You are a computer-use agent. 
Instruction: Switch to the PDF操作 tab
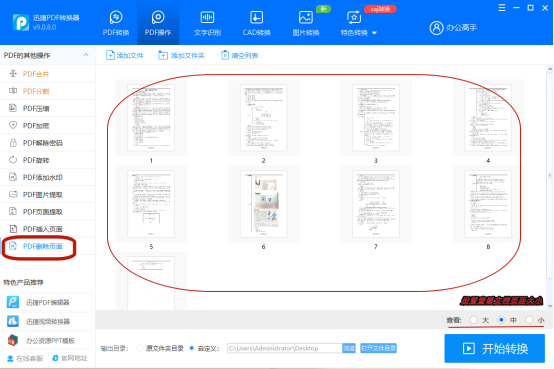tap(158, 23)
